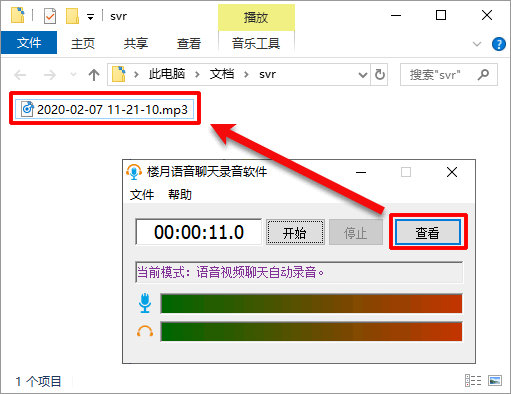Open the 音乐工具 ribbon tab
The height and width of the screenshot is (394, 511).
256,43
